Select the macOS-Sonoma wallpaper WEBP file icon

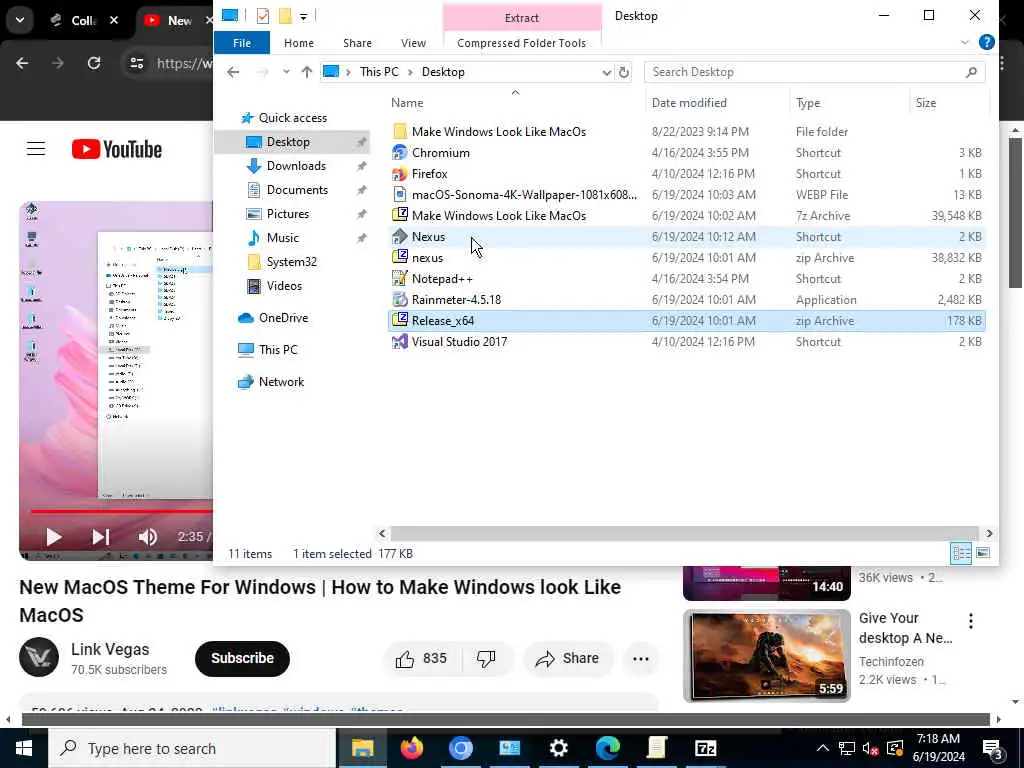(x=400, y=195)
